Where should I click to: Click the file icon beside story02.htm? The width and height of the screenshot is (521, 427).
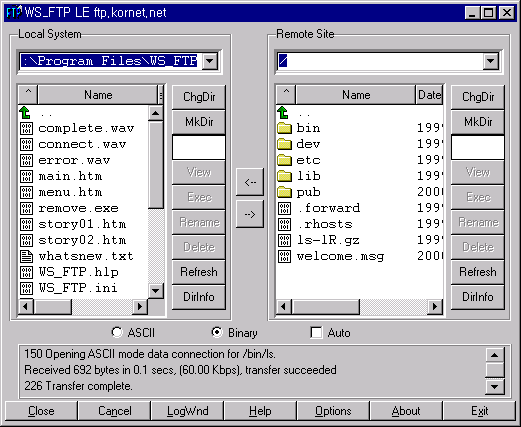click(26, 240)
